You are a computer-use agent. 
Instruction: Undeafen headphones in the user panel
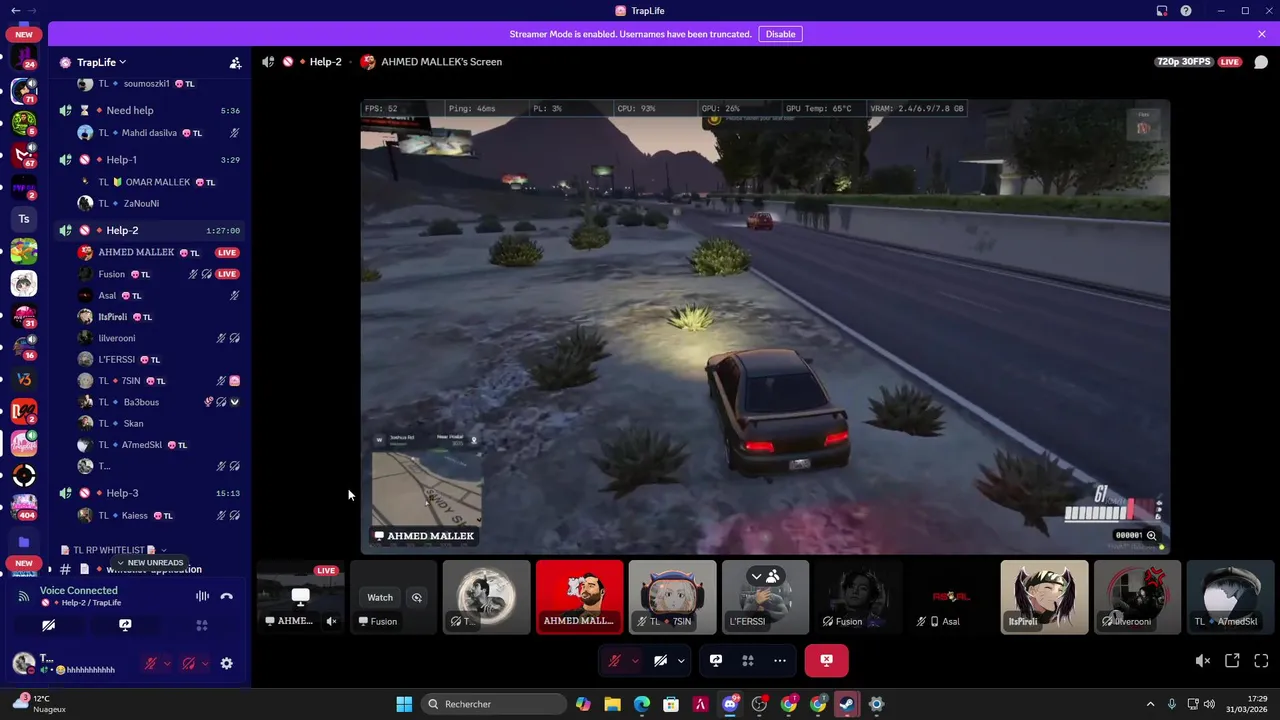click(188, 663)
